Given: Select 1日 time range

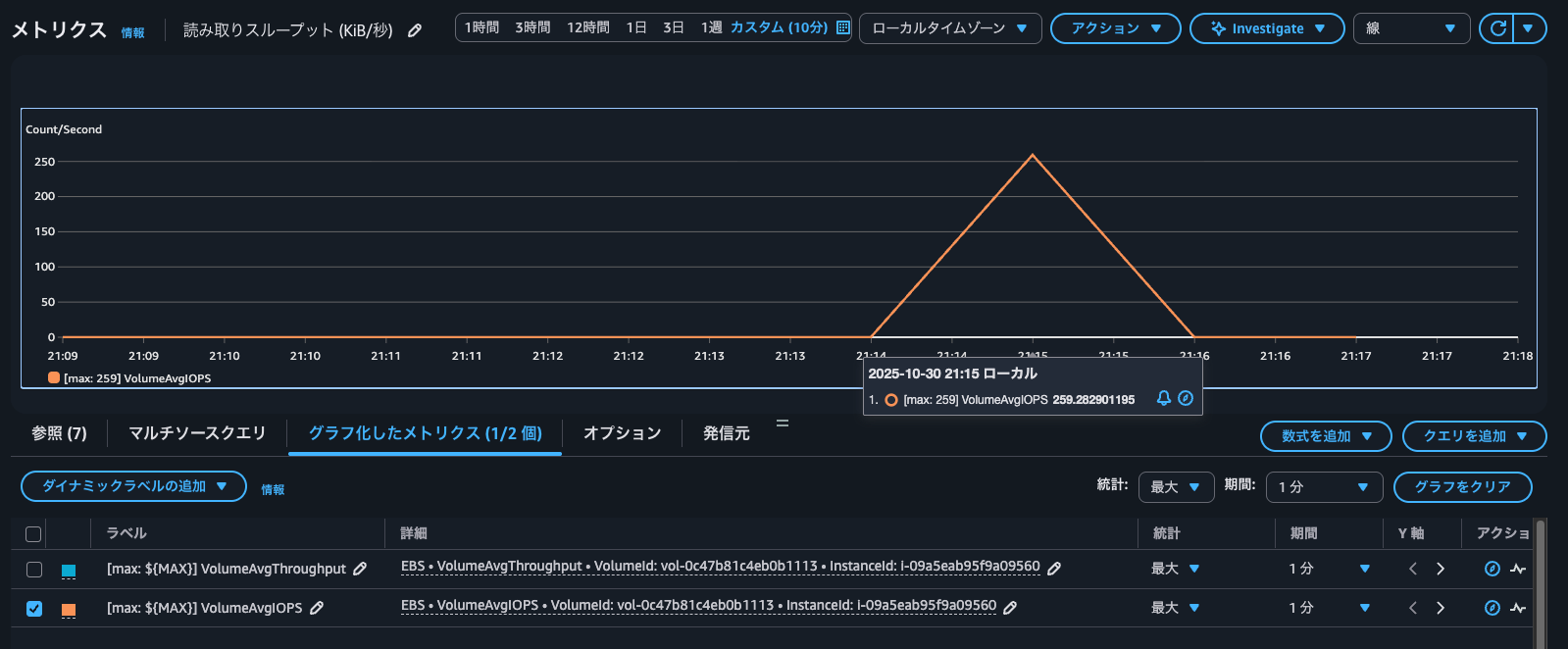Looking at the screenshot, I should (636, 27).
